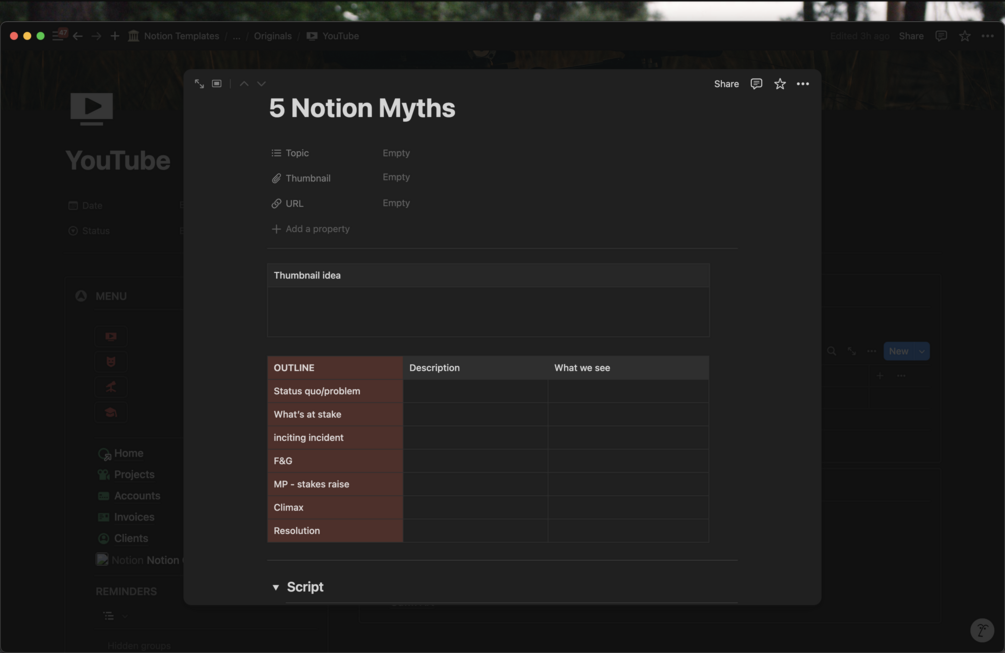Viewport: 1005px width, 653px height.
Task: Open Projects in the sidebar menu
Action: tap(126, 474)
